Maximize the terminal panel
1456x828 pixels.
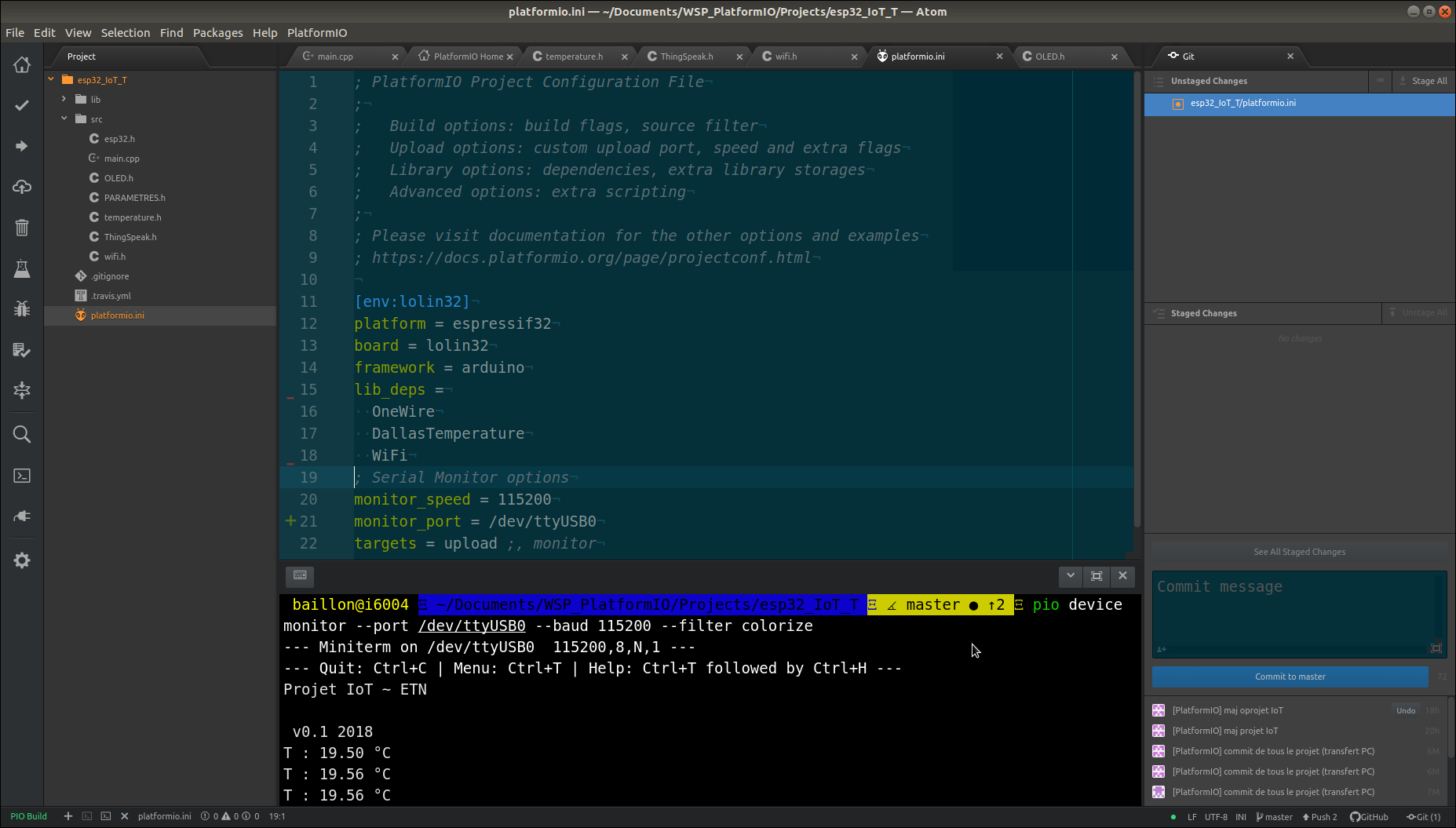point(1097,576)
